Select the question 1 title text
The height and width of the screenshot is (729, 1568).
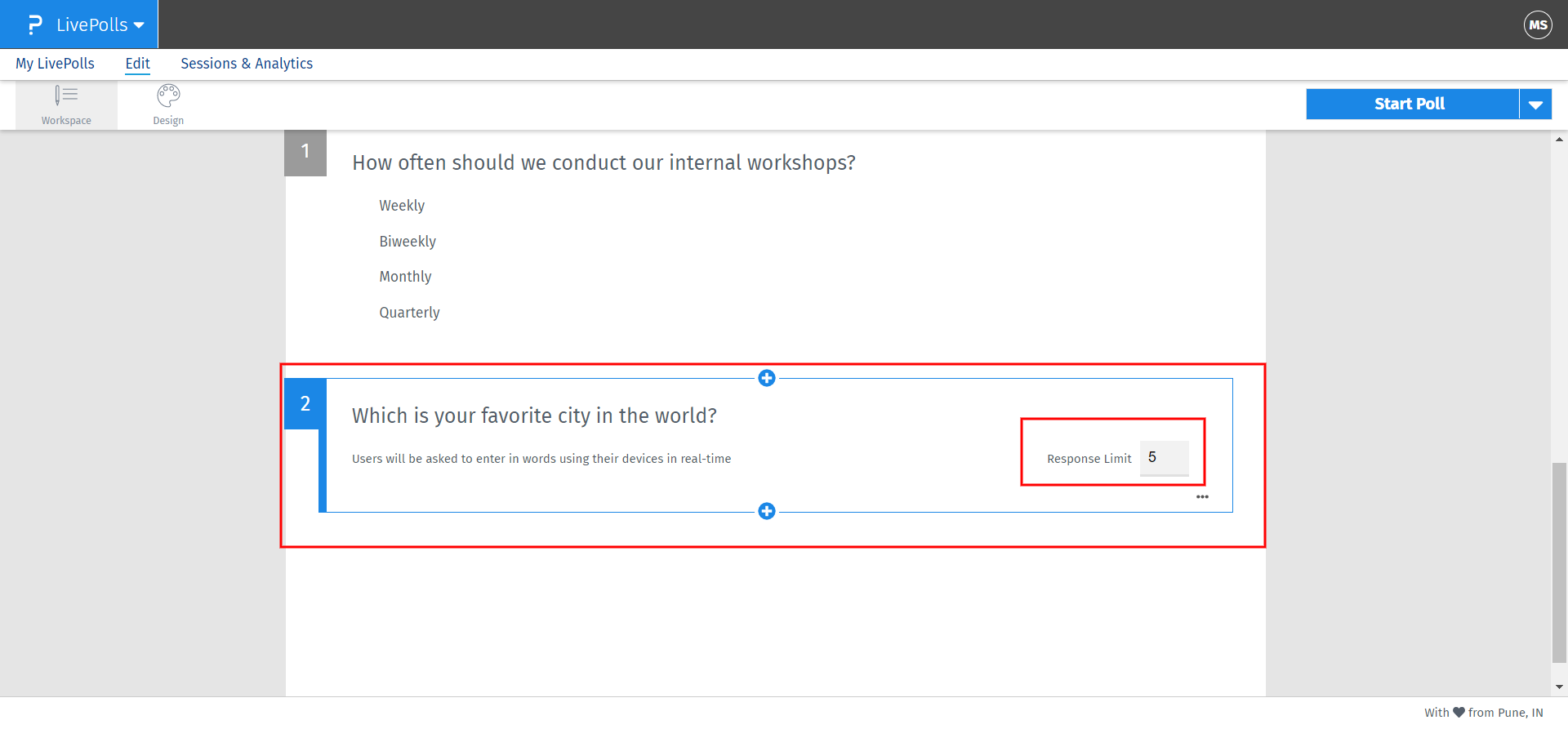(604, 162)
